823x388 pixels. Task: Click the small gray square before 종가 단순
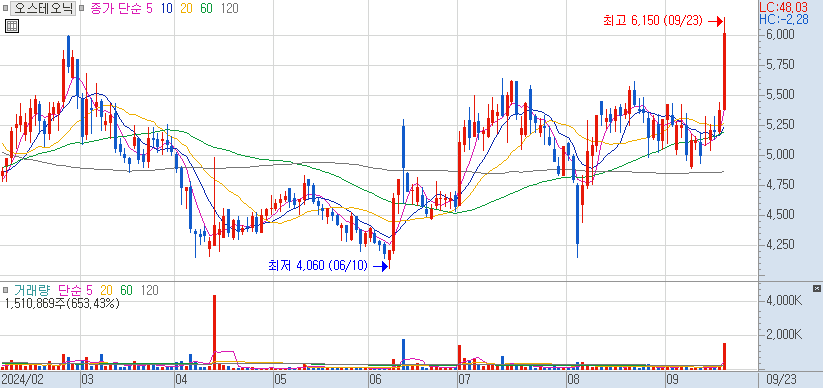82,9
